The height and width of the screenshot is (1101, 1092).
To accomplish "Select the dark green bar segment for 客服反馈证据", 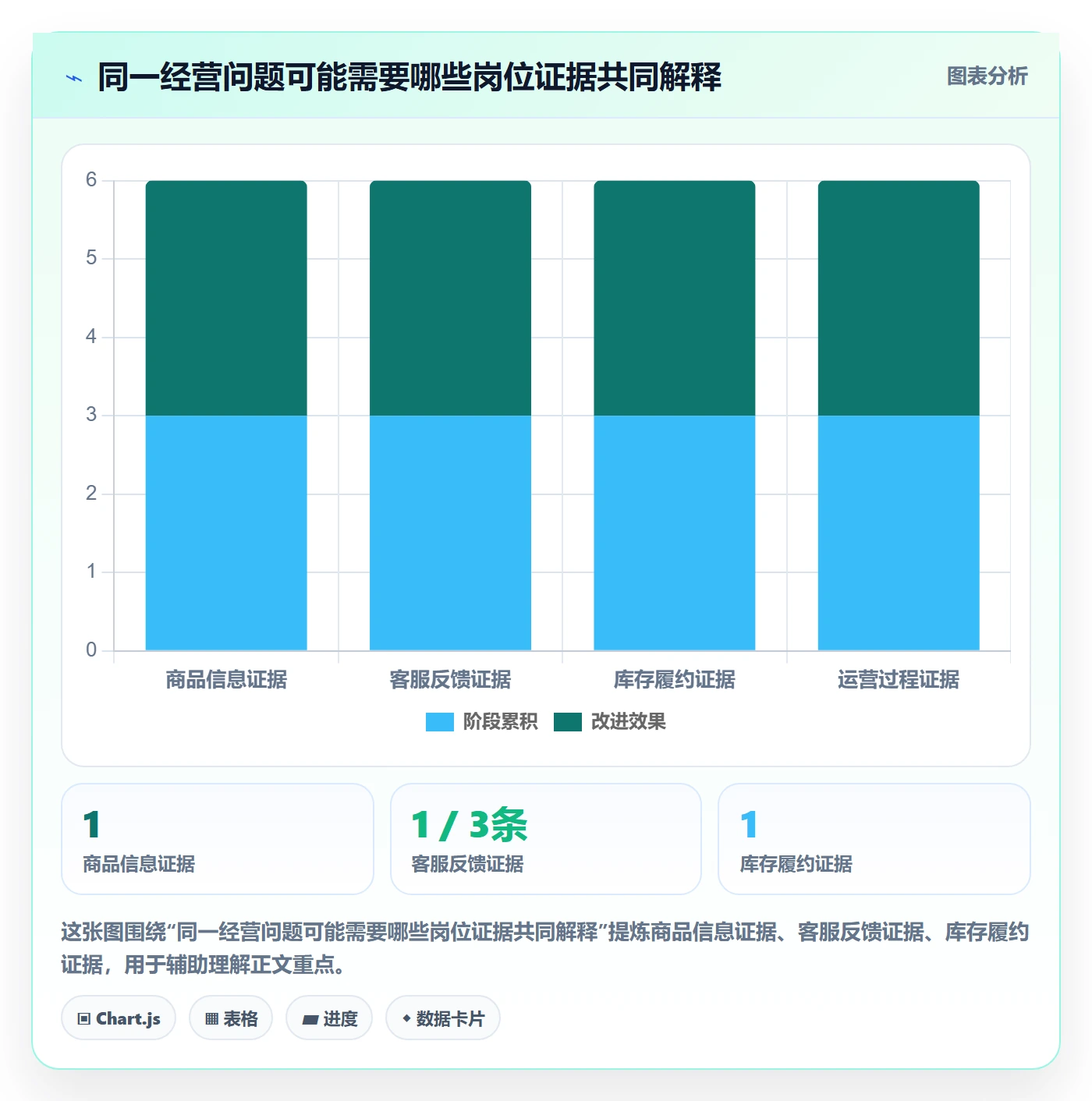I will tap(450, 298).
